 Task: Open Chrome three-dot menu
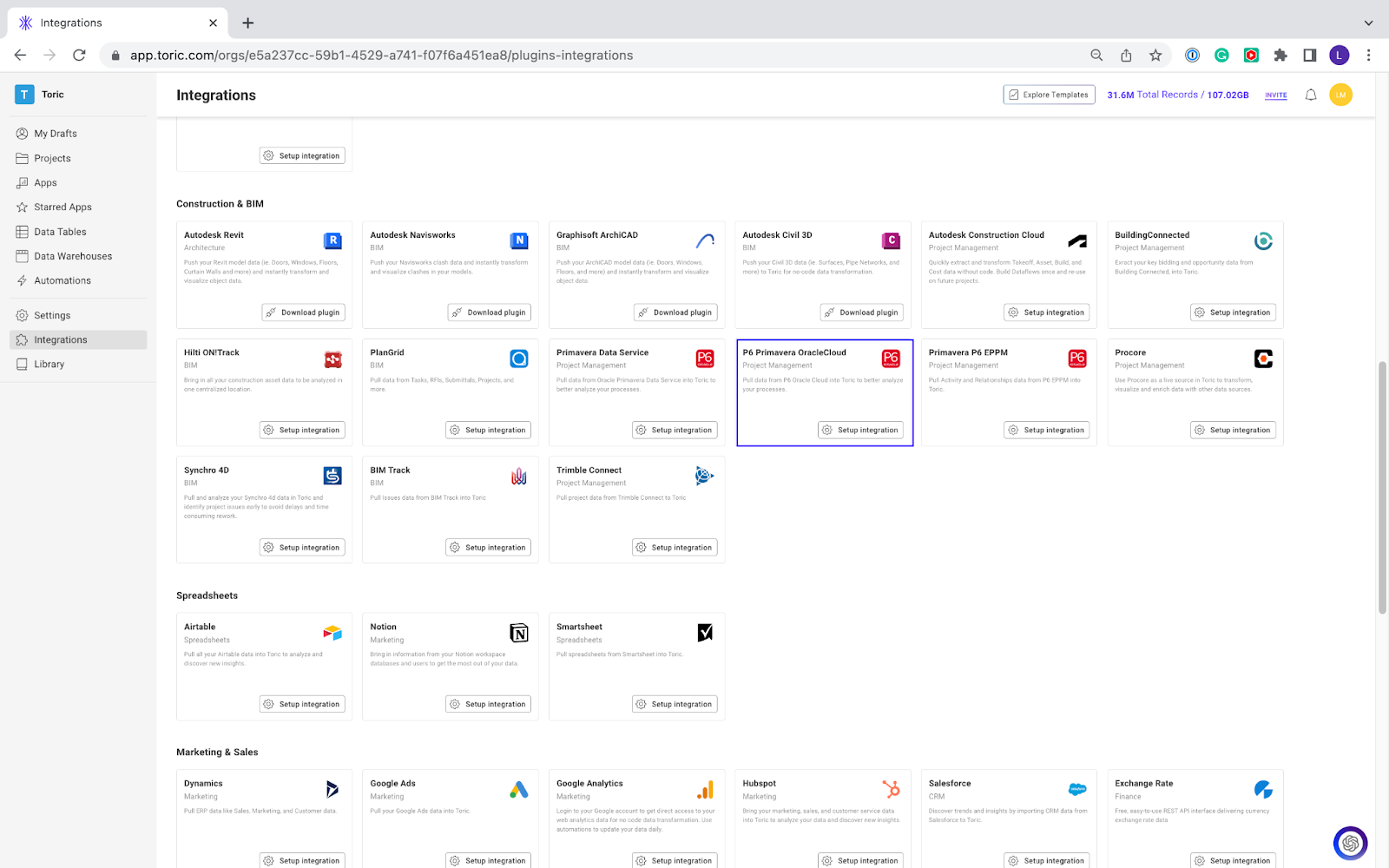pyautogui.click(x=1368, y=56)
